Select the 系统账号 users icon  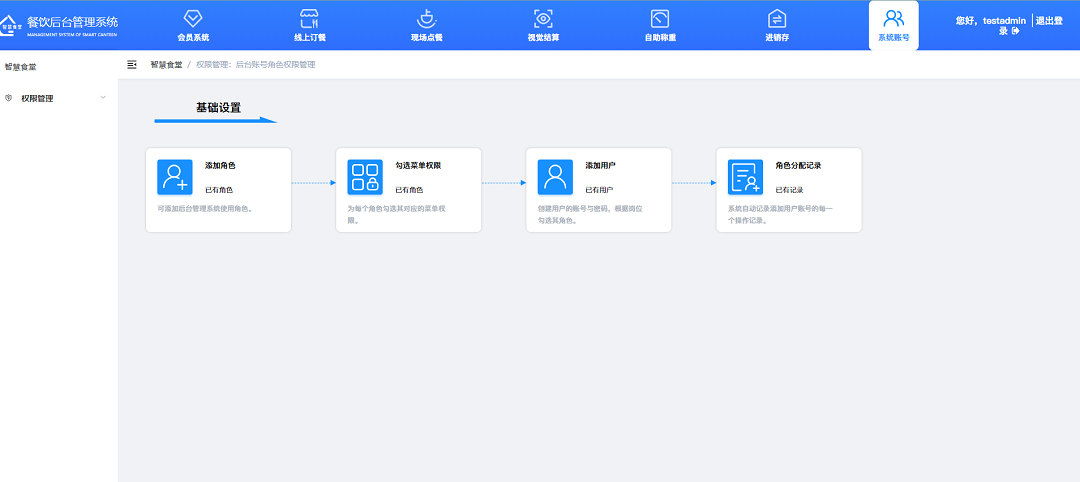tap(893, 18)
